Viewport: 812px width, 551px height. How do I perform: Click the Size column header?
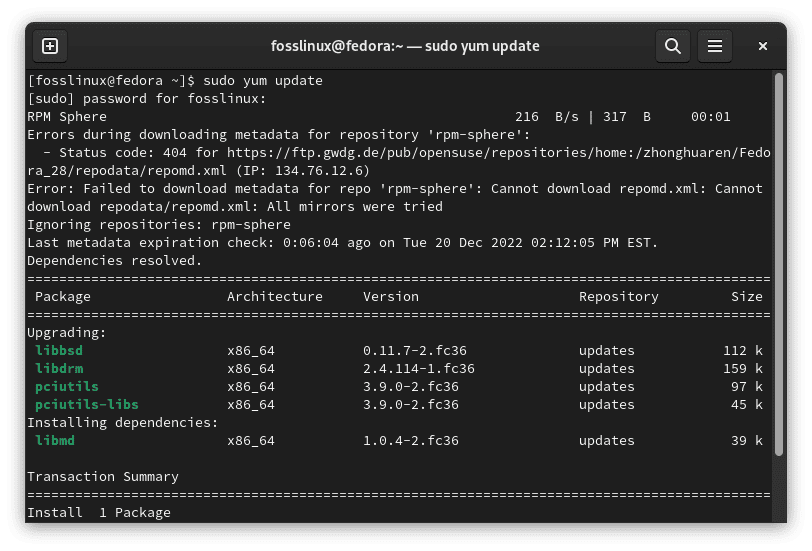(x=747, y=297)
